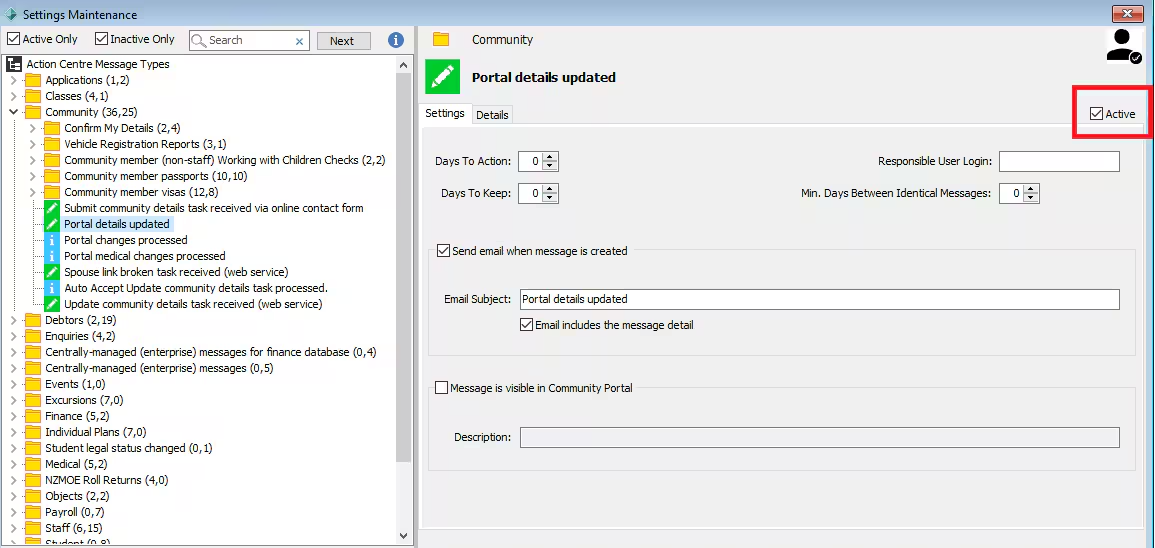This screenshot has width=1155, height=548.
Task: Click the Community member passports folder icon
Action: [52, 176]
